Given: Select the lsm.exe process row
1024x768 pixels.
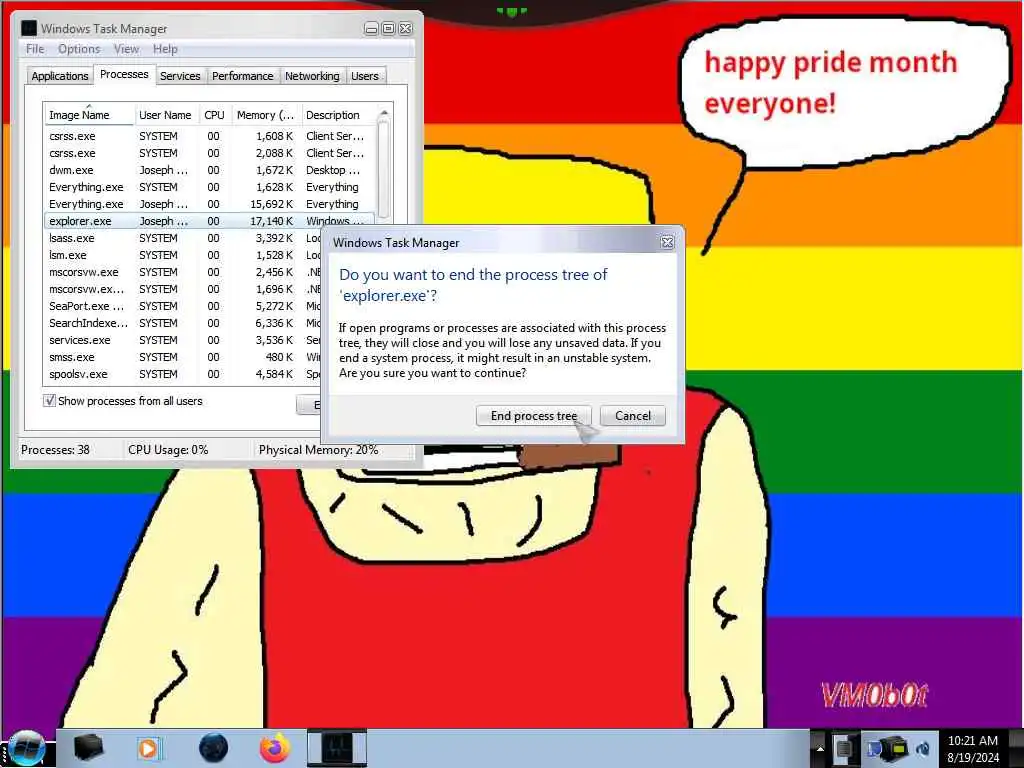Looking at the screenshot, I should (x=182, y=255).
